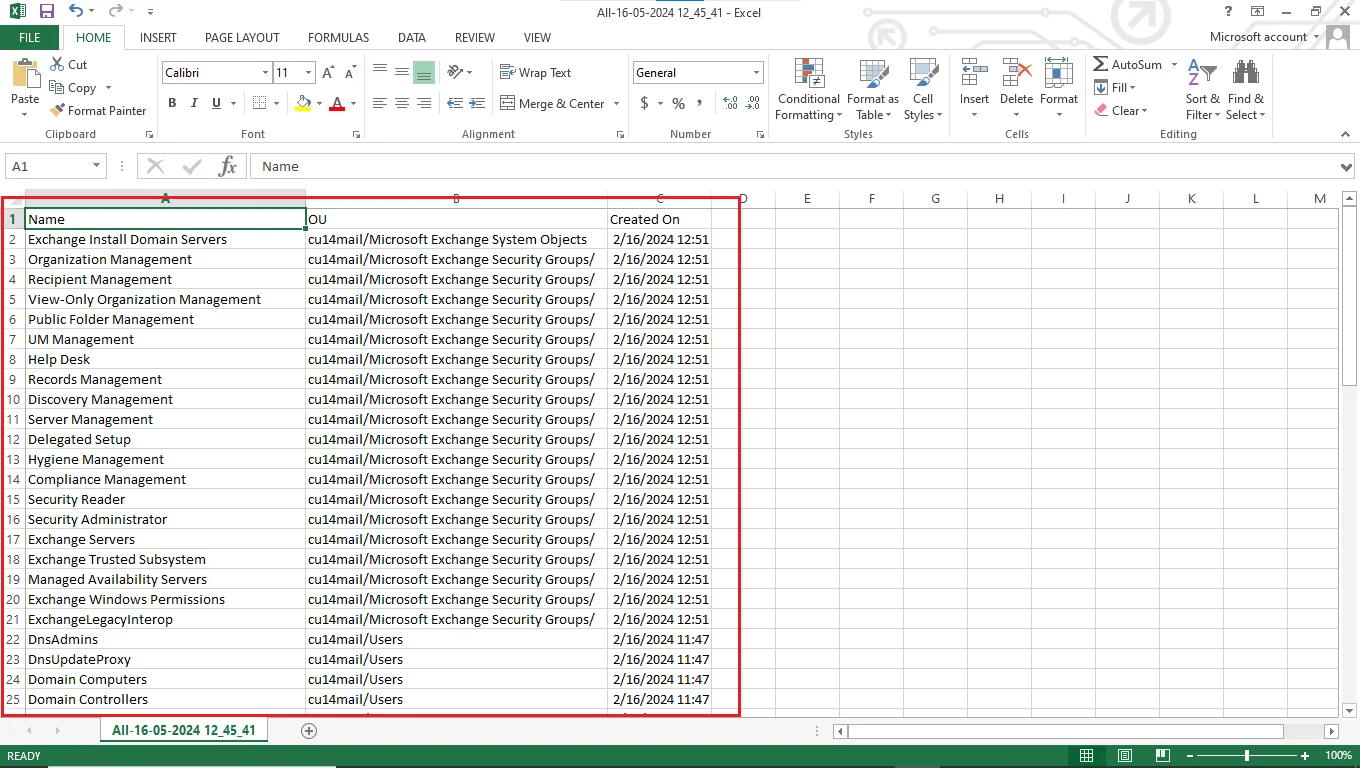Toggle Bold formatting
The height and width of the screenshot is (768, 1360).
(172, 103)
